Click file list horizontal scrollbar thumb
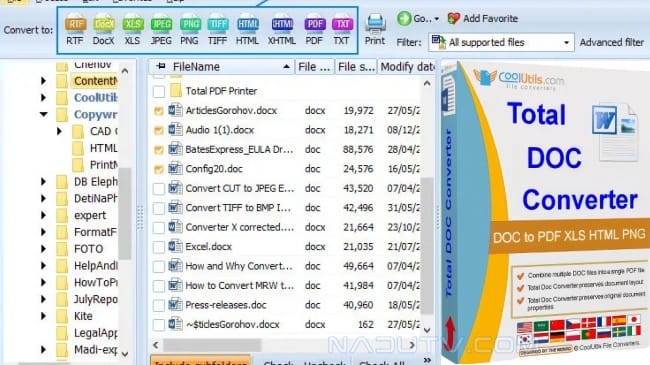The height and width of the screenshot is (365, 650). pos(212,345)
